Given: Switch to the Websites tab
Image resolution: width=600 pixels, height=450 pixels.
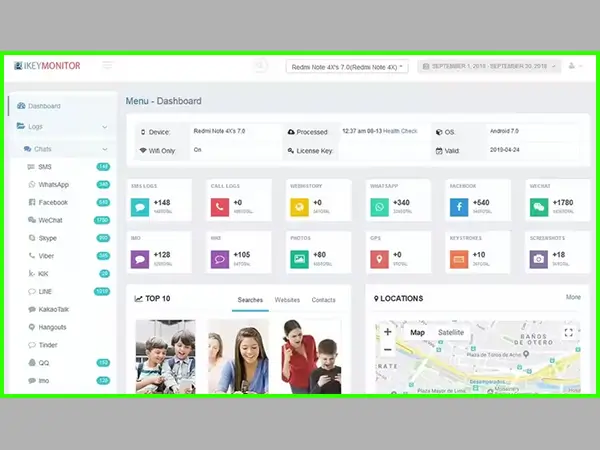Looking at the screenshot, I should click(x=287, y=300).
